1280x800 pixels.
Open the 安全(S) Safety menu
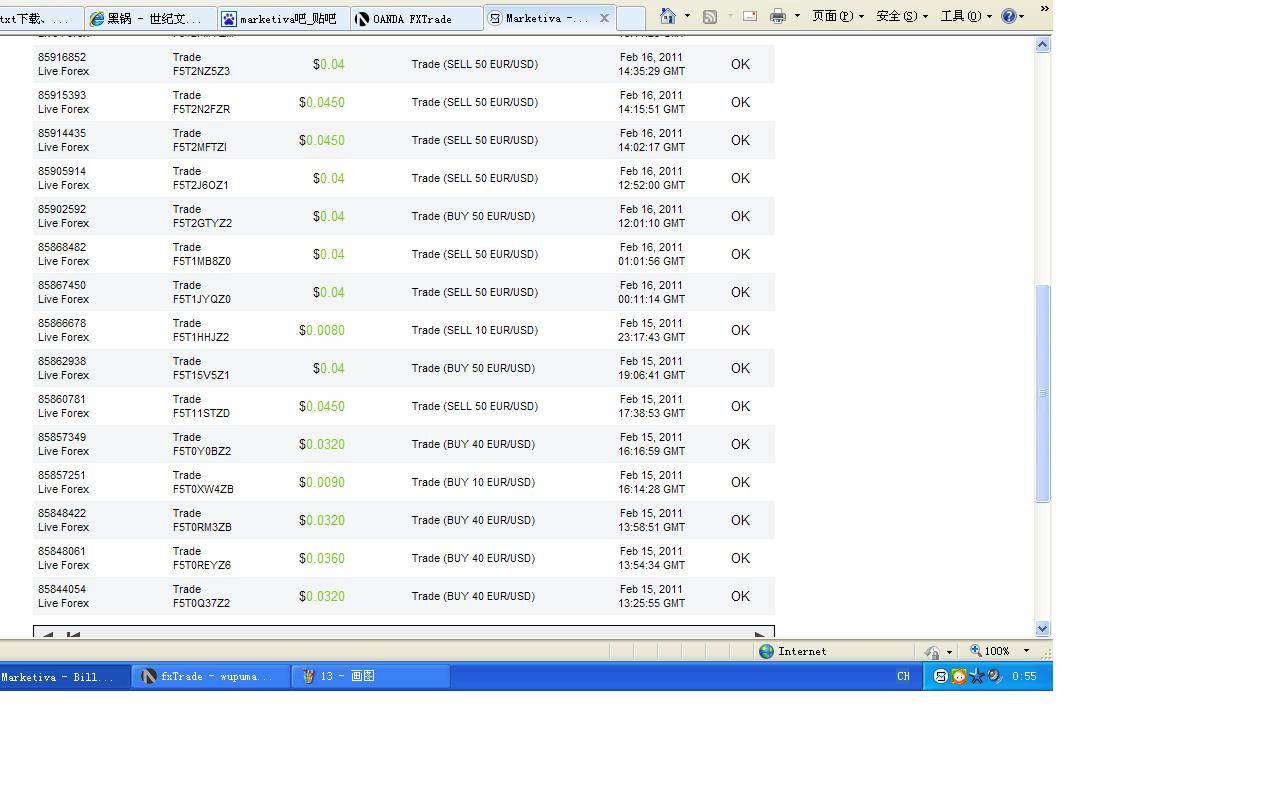[x=902, y=16]
